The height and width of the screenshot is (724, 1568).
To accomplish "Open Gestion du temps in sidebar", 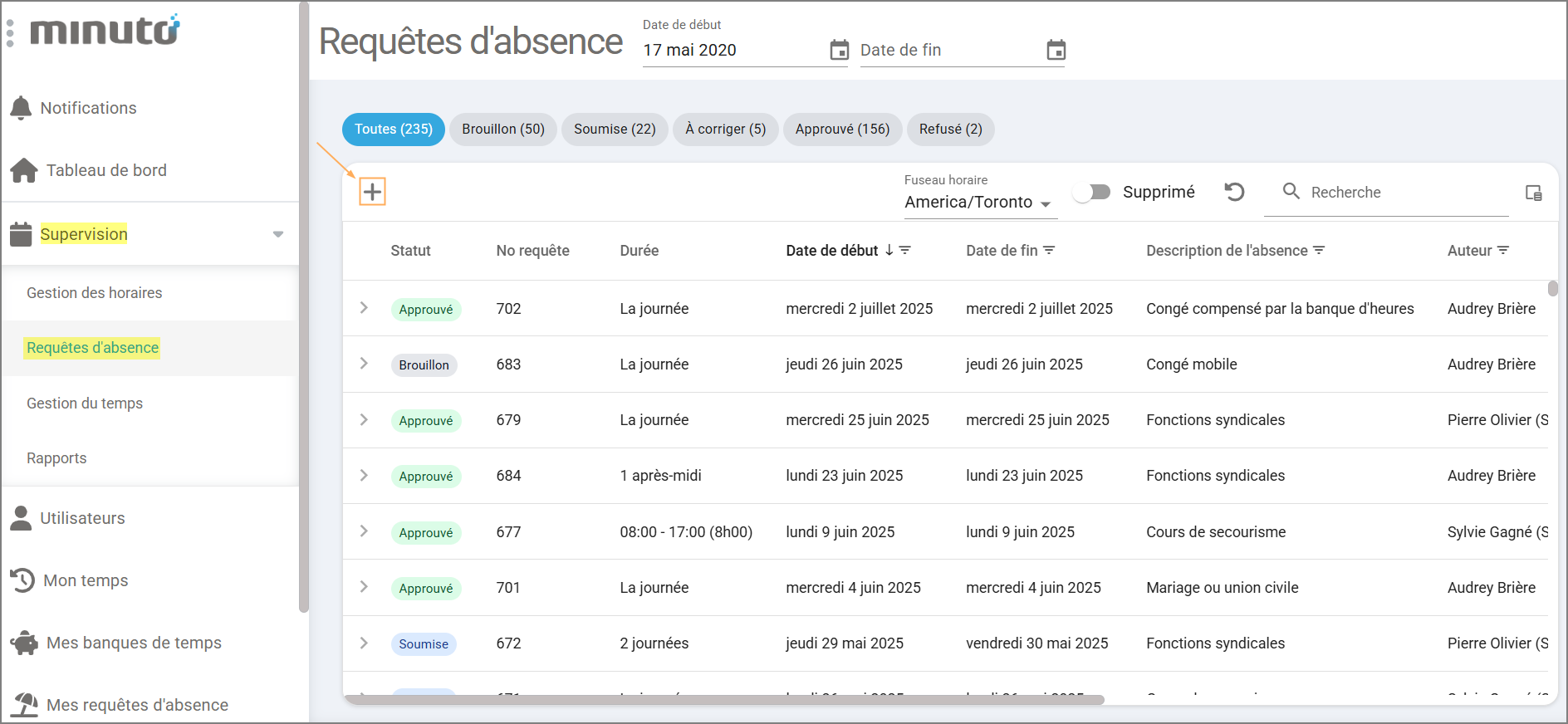I will pyautogui.click(x=85, y=404).
